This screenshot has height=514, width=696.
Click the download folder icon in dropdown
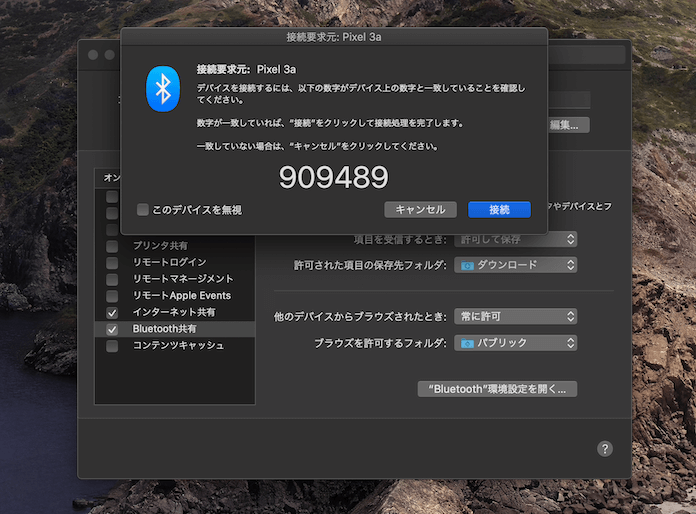tap(467, 265)
